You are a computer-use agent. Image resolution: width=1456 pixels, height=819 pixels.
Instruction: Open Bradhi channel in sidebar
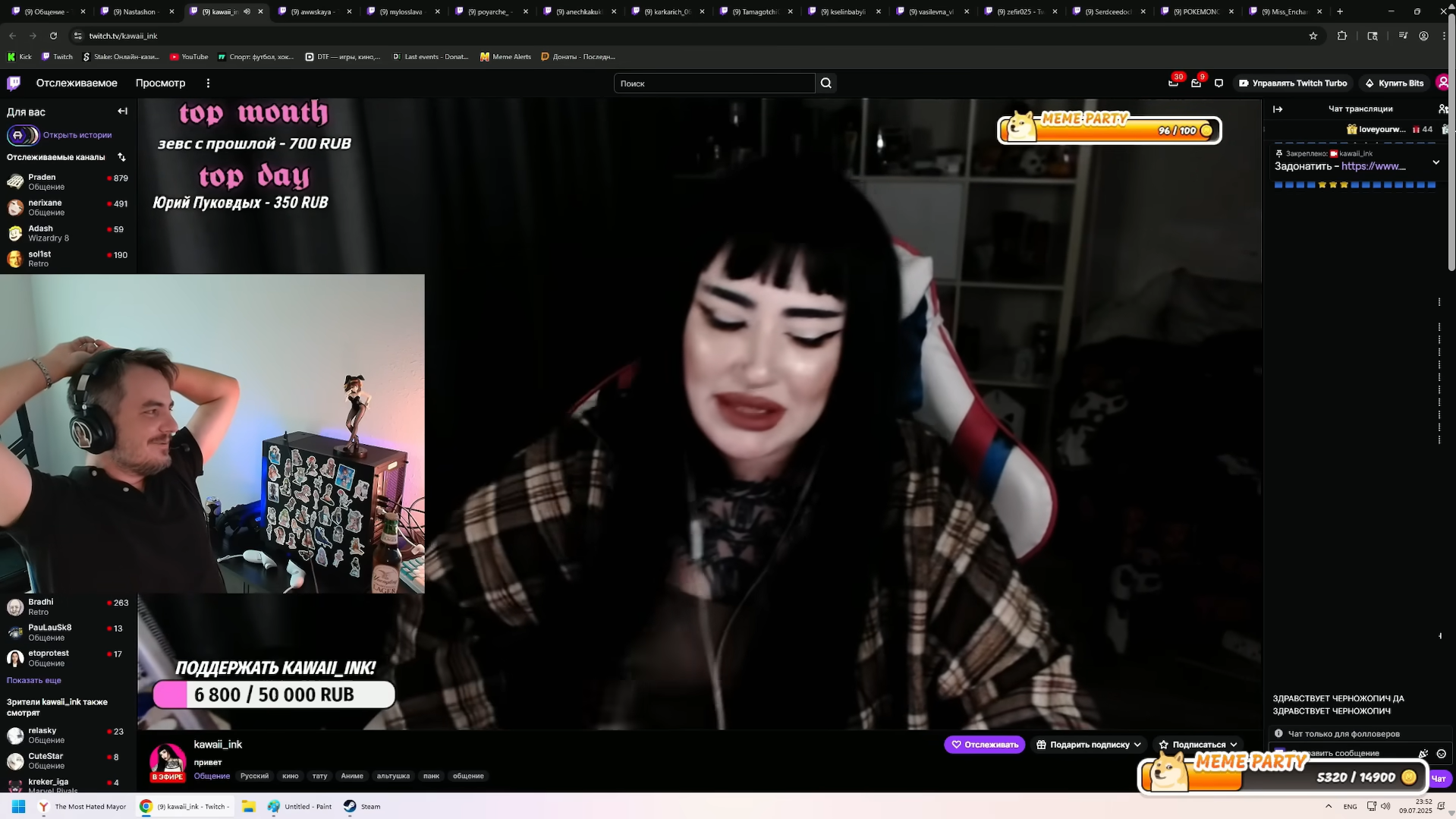tap(68, 606)
